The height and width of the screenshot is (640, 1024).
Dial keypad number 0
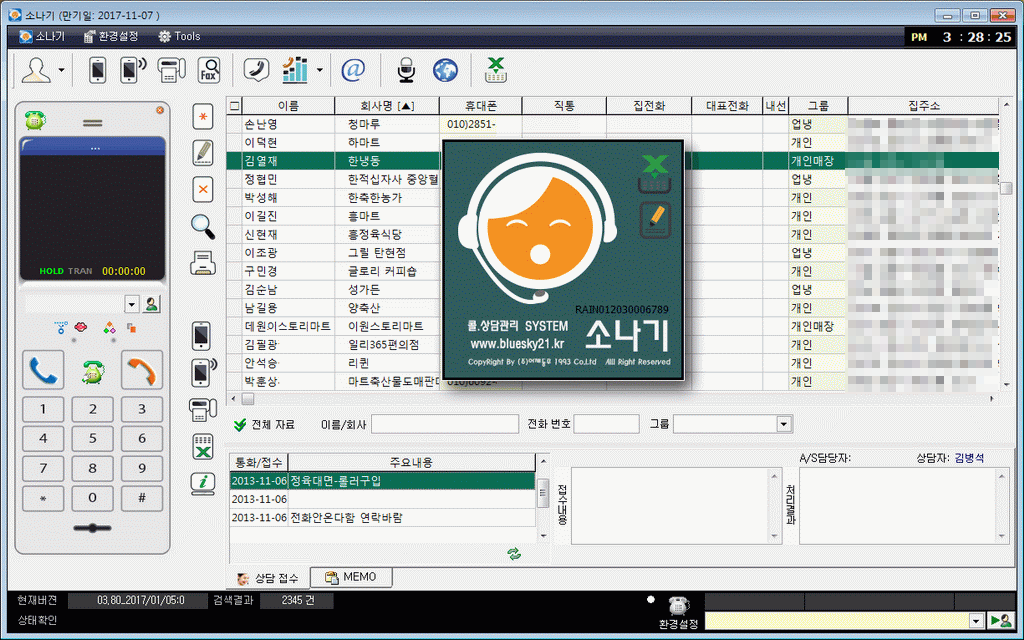tap(92, 498)
